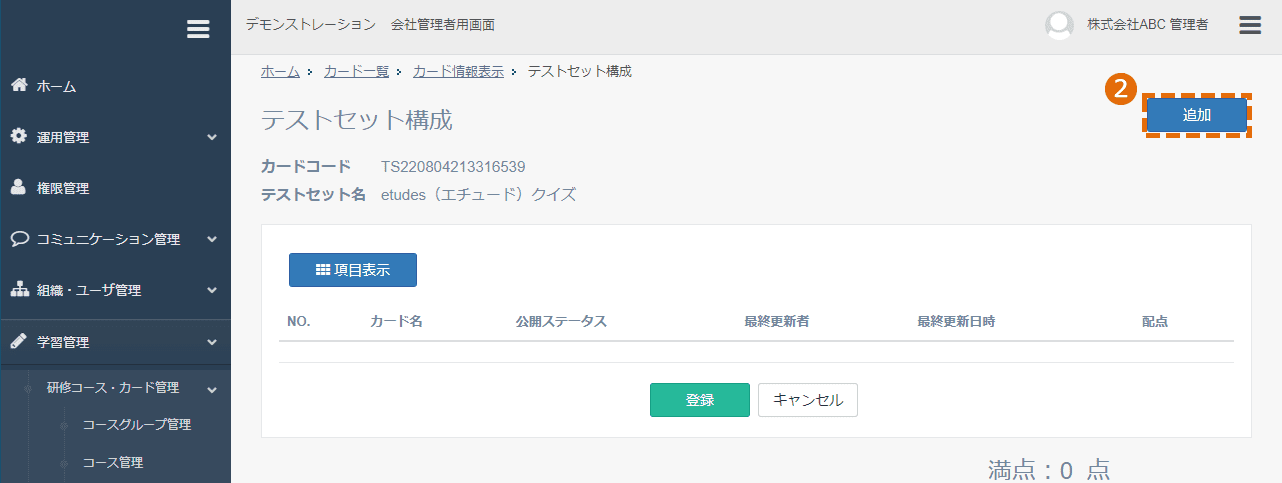1282x483 pixels.
Task: Click the speech bubble icon beside コミュニケーション管理
Action: (x=19, y=239)
